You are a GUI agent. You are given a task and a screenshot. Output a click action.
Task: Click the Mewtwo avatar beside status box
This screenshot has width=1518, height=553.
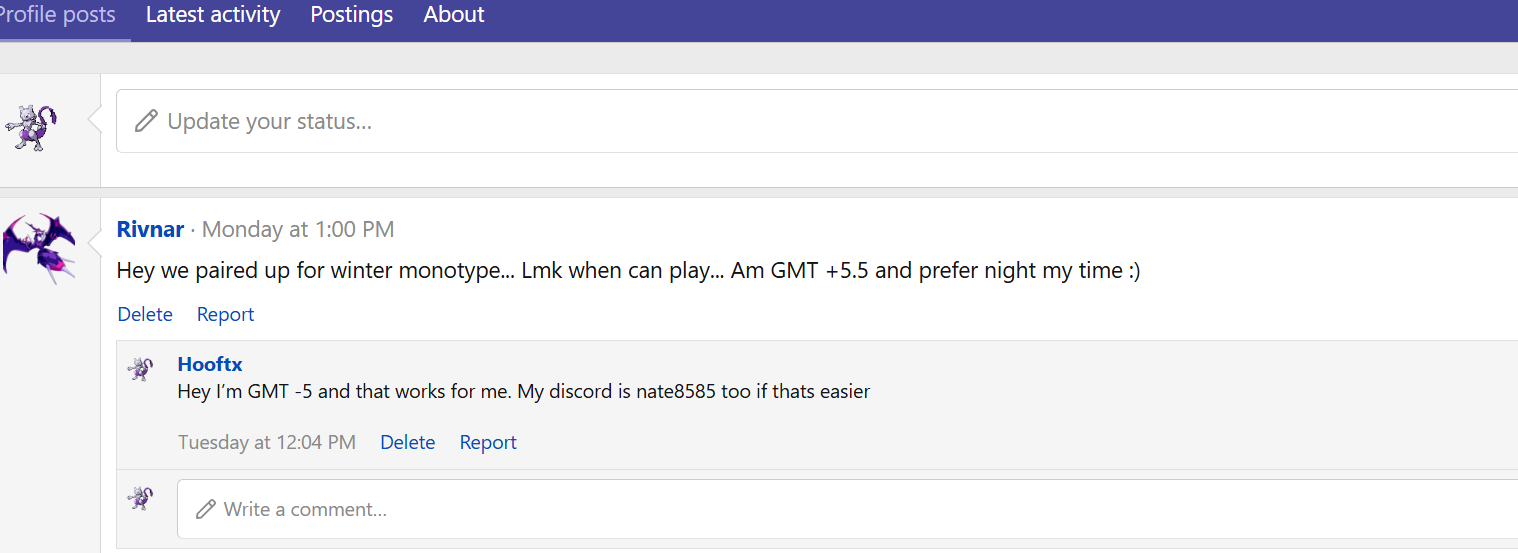coord(31,127)
